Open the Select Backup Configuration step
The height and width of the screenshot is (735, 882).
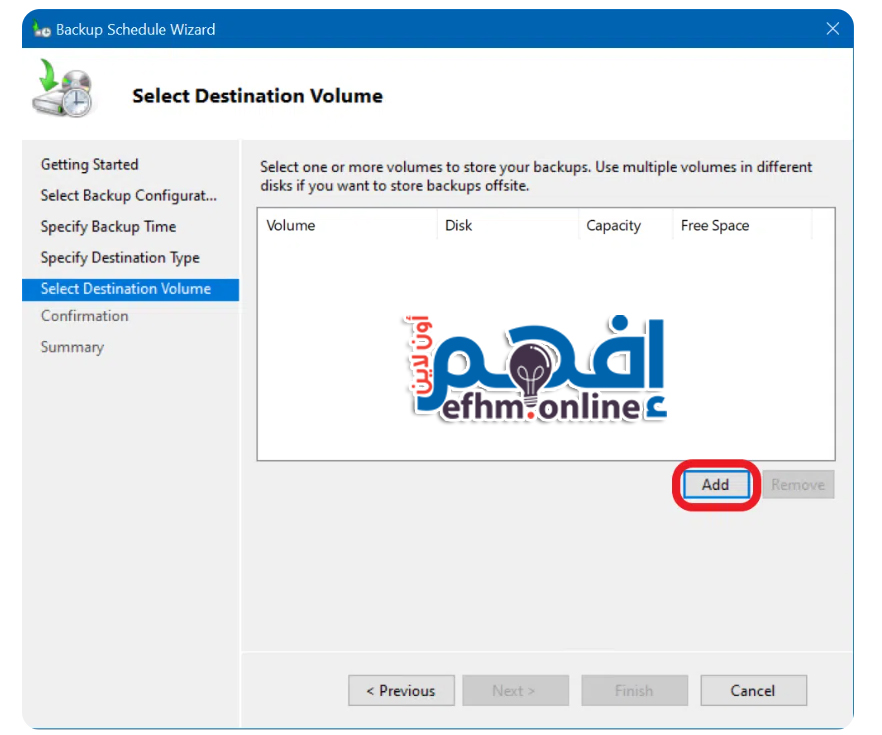[x=128, y=196]
